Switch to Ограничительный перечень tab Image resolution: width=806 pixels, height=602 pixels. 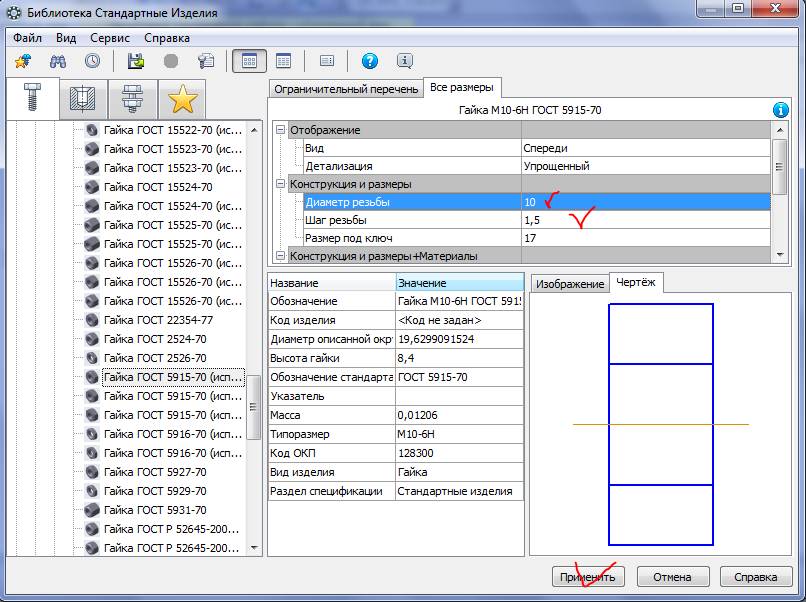tap(345, 89)
